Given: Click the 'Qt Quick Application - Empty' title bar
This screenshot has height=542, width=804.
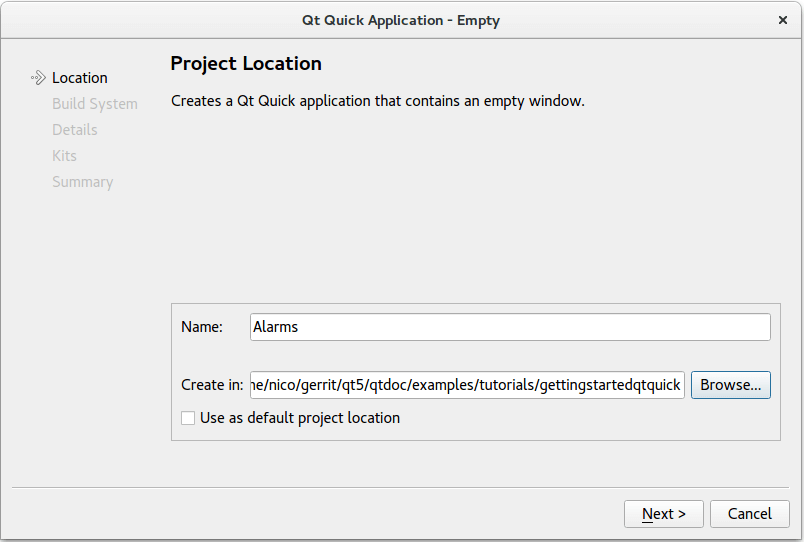Looking at the screenshot, I should coord(400,20).
